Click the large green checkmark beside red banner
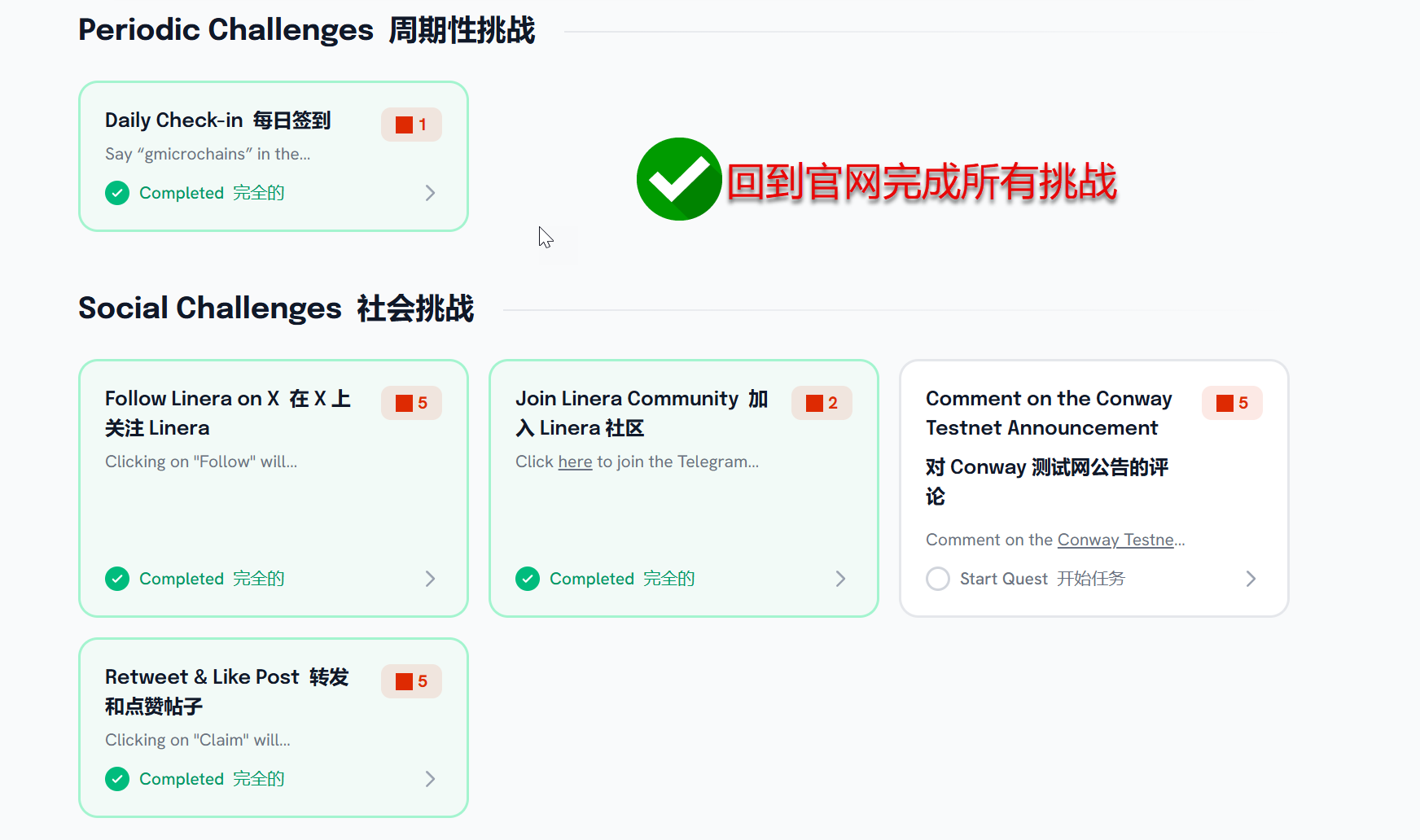1420x840 pixels. [678, 179]
